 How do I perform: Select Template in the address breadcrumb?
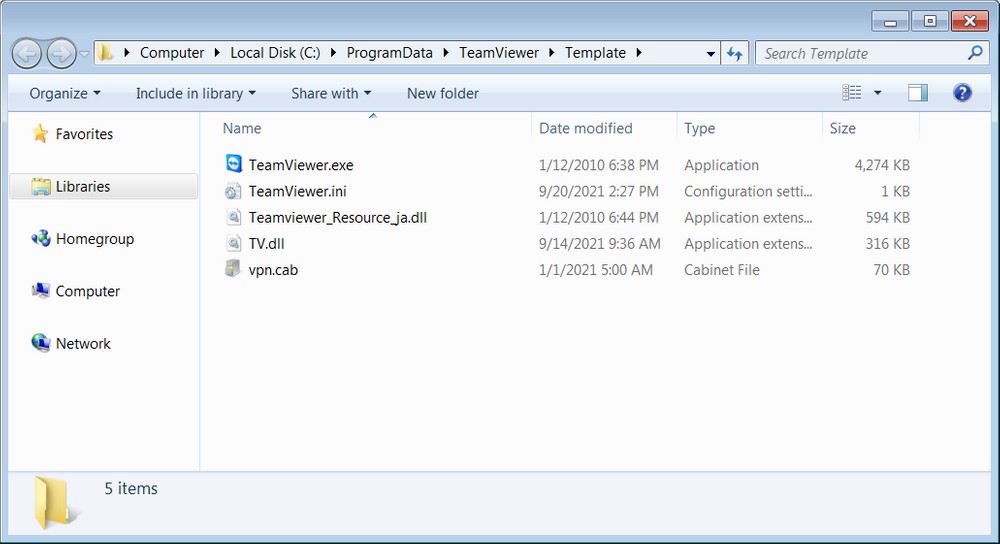595,53
